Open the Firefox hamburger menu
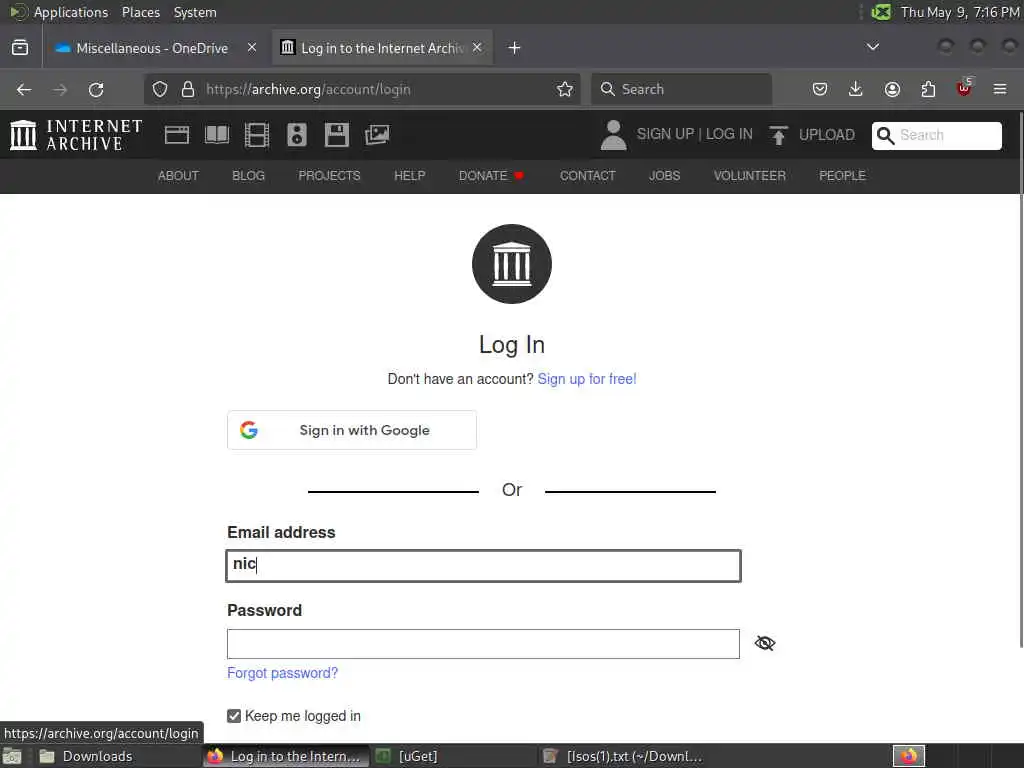Image resolution: width=1024 pixels, height=768 pixels. 1000,89
